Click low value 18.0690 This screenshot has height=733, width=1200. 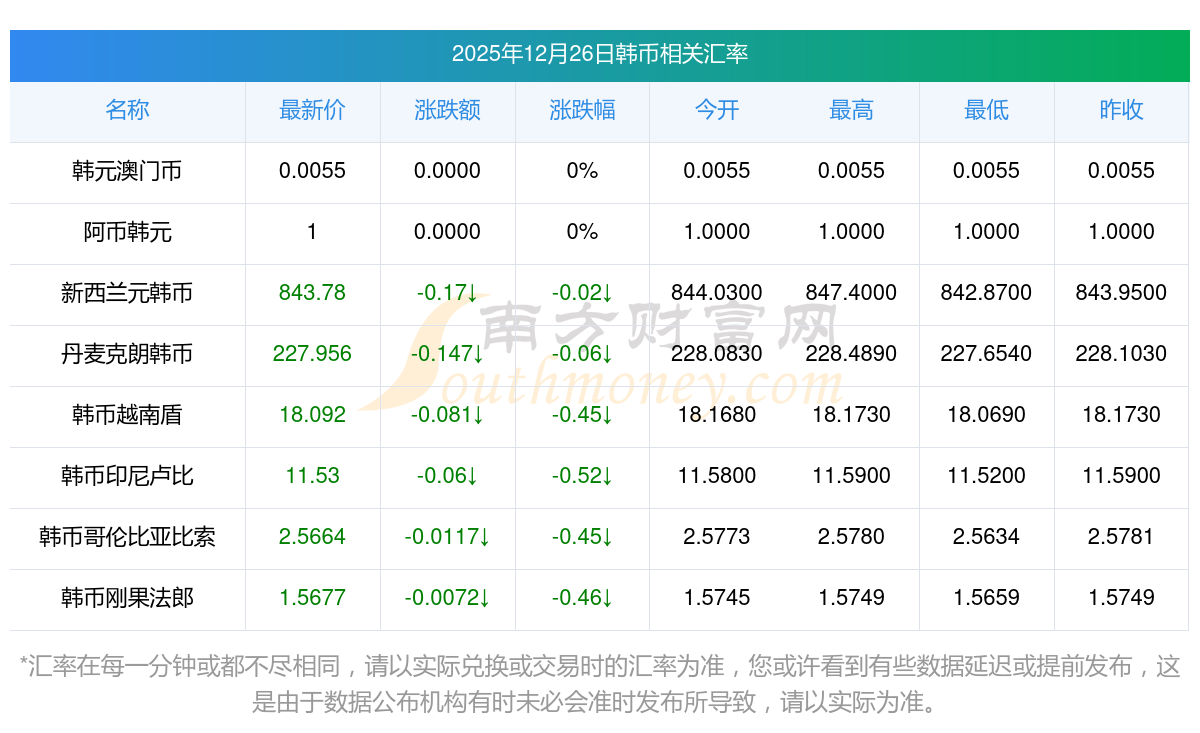coord(986,415)
